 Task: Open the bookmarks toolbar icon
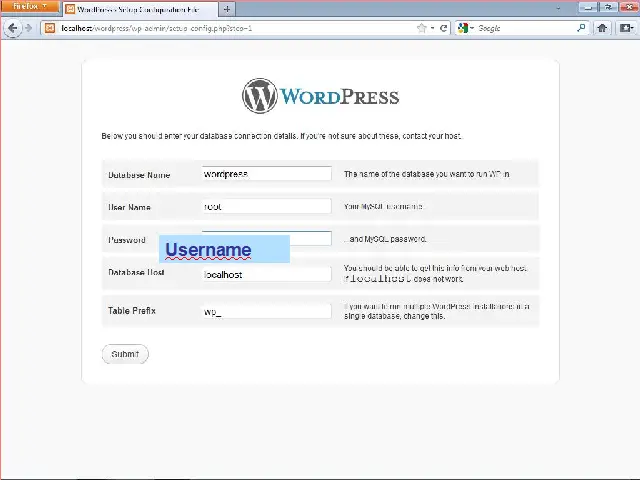coord(626,28)
